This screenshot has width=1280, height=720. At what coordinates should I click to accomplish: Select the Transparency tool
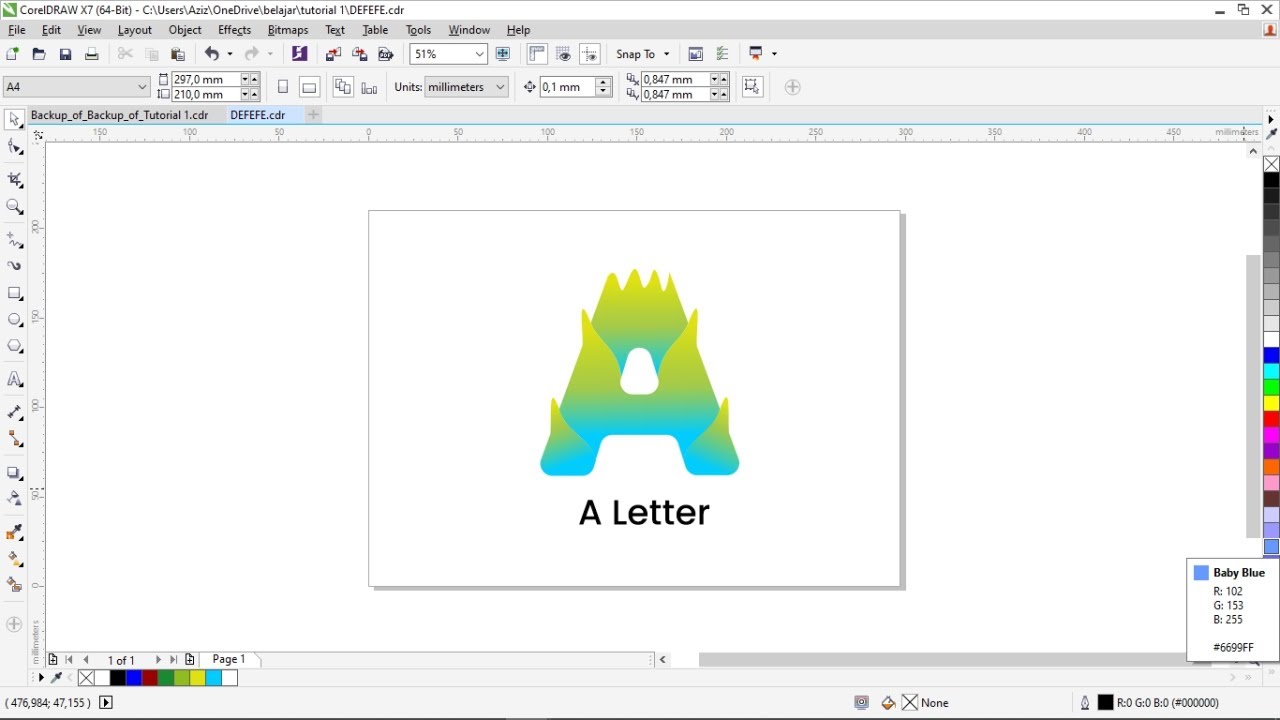[x=14, y=498]
